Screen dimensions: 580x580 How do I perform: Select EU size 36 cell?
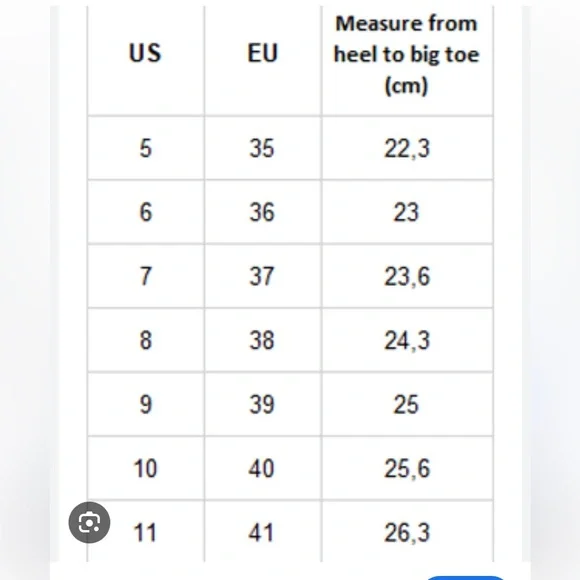[263, 212]
